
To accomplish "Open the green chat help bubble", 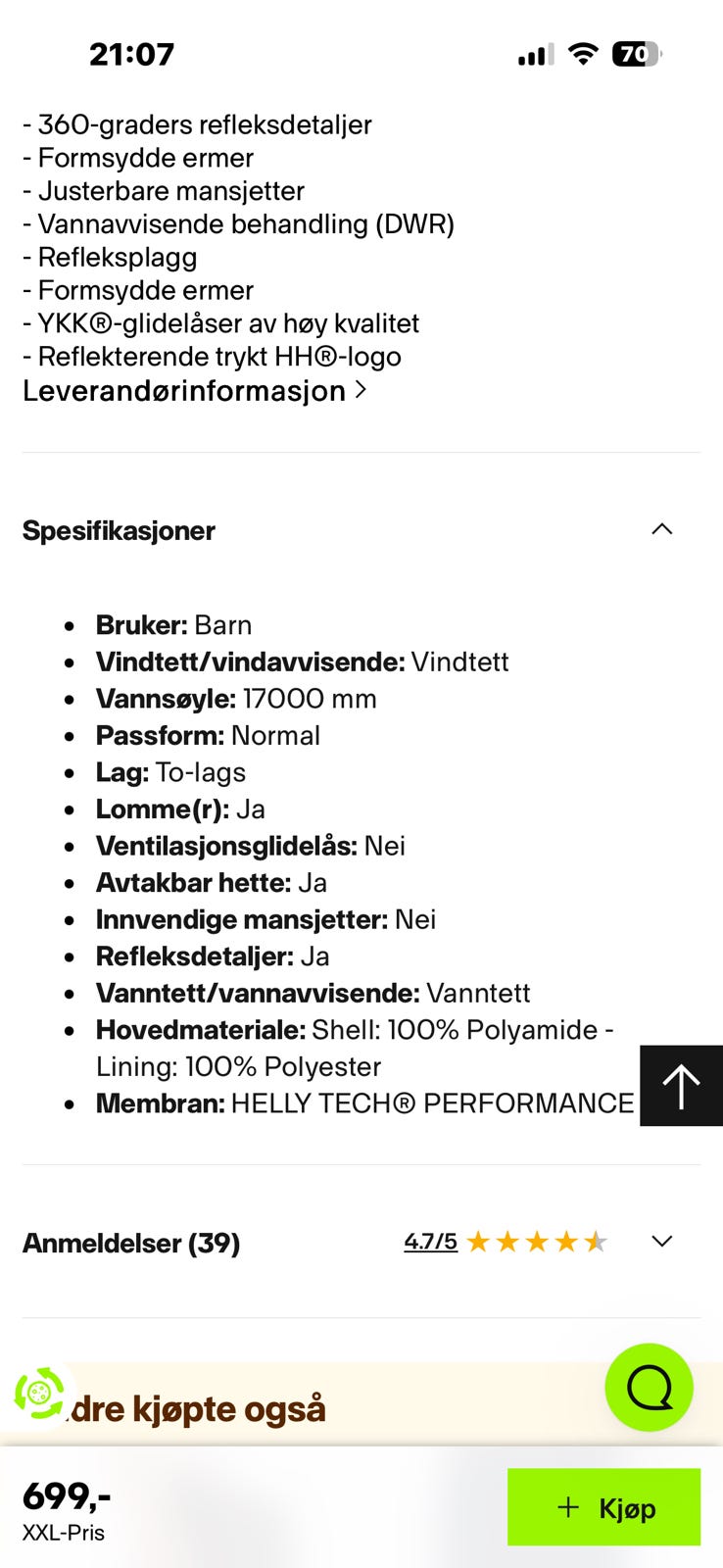I will click(x=649, y=1388).
